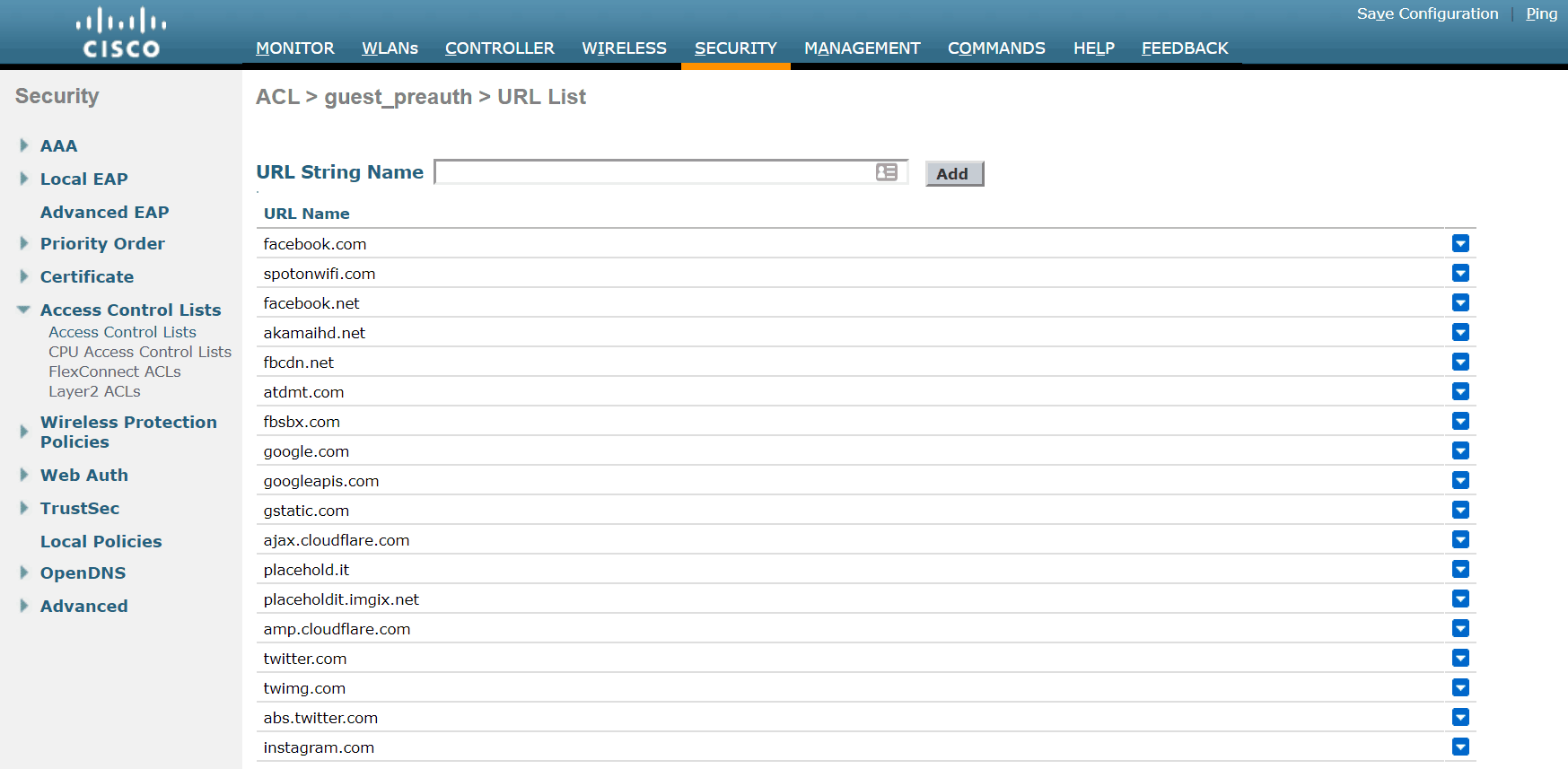Image resolution: width=1568 pixels, height=769 pixels.
Task: Click the facebook.com URL entry
Action: [315, 244]
